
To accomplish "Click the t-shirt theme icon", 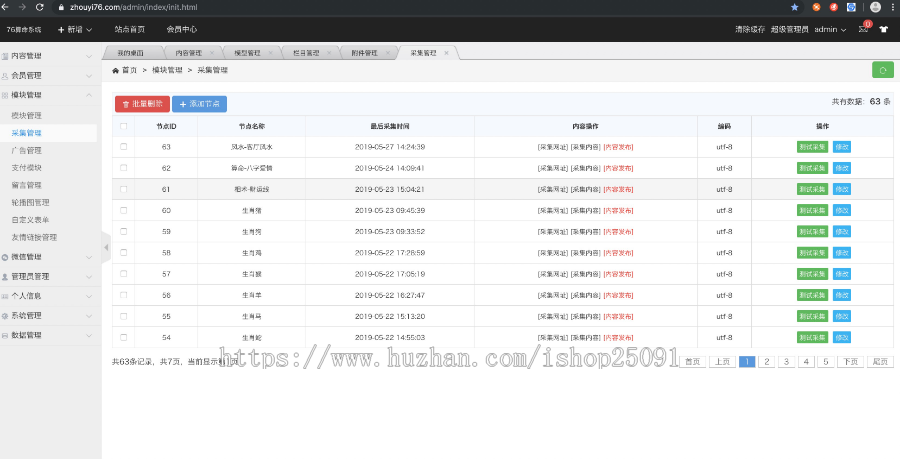I will point(883,29).
